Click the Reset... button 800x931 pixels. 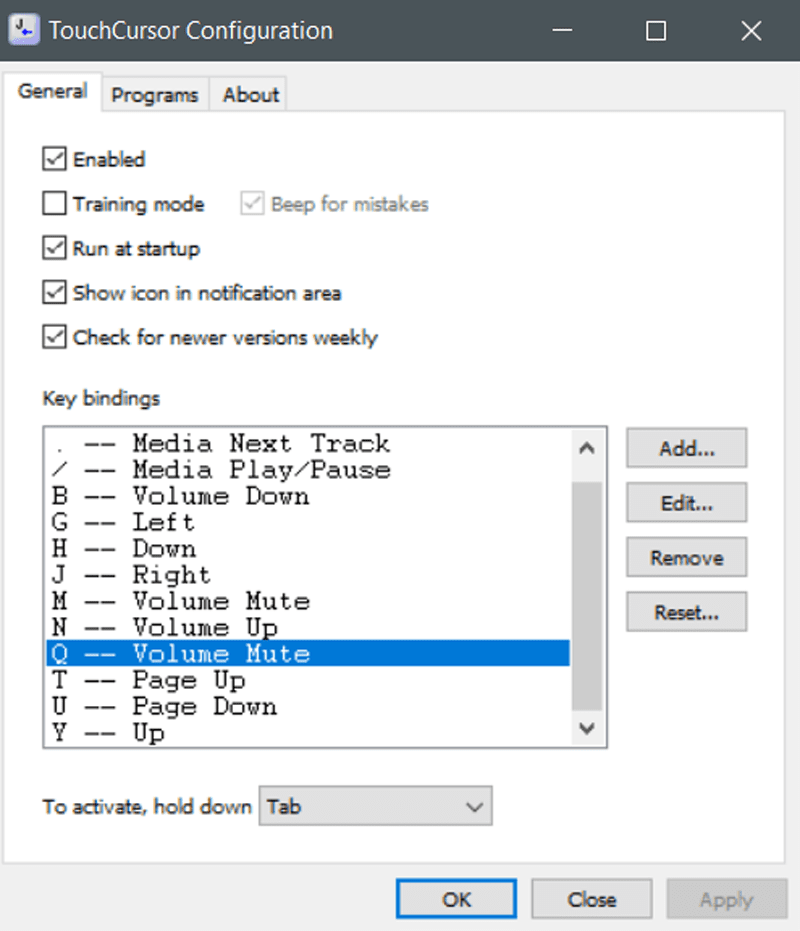point(687,612)
